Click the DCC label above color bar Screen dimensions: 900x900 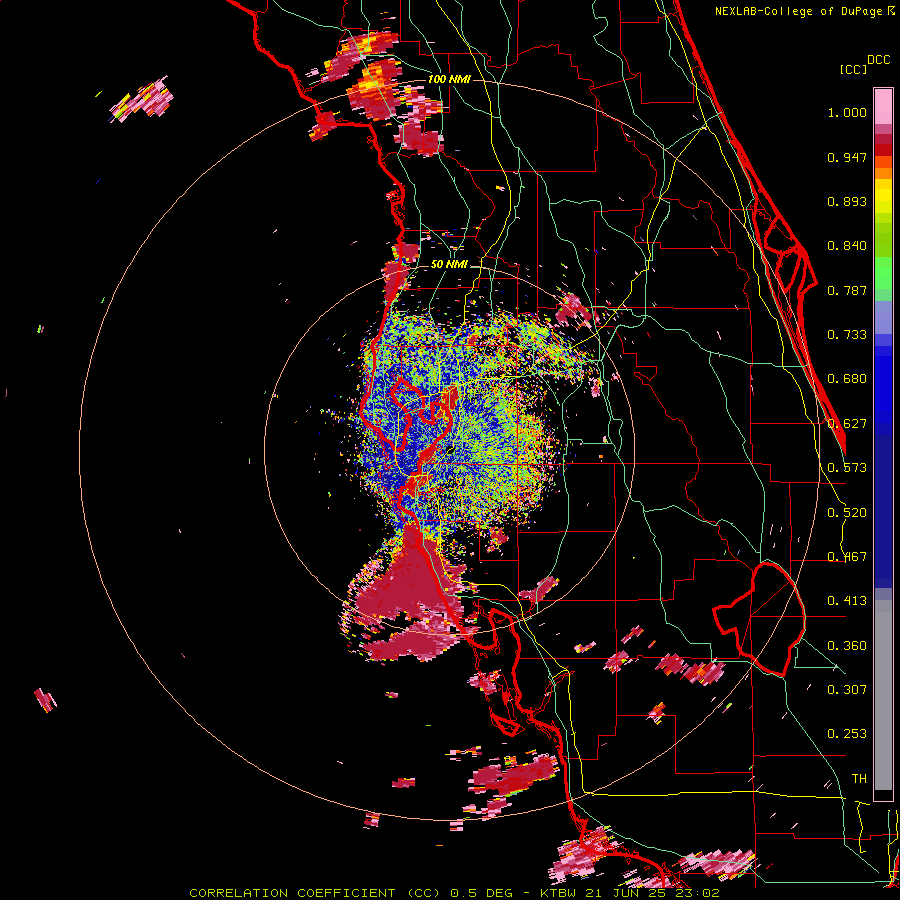click(879, 60)
